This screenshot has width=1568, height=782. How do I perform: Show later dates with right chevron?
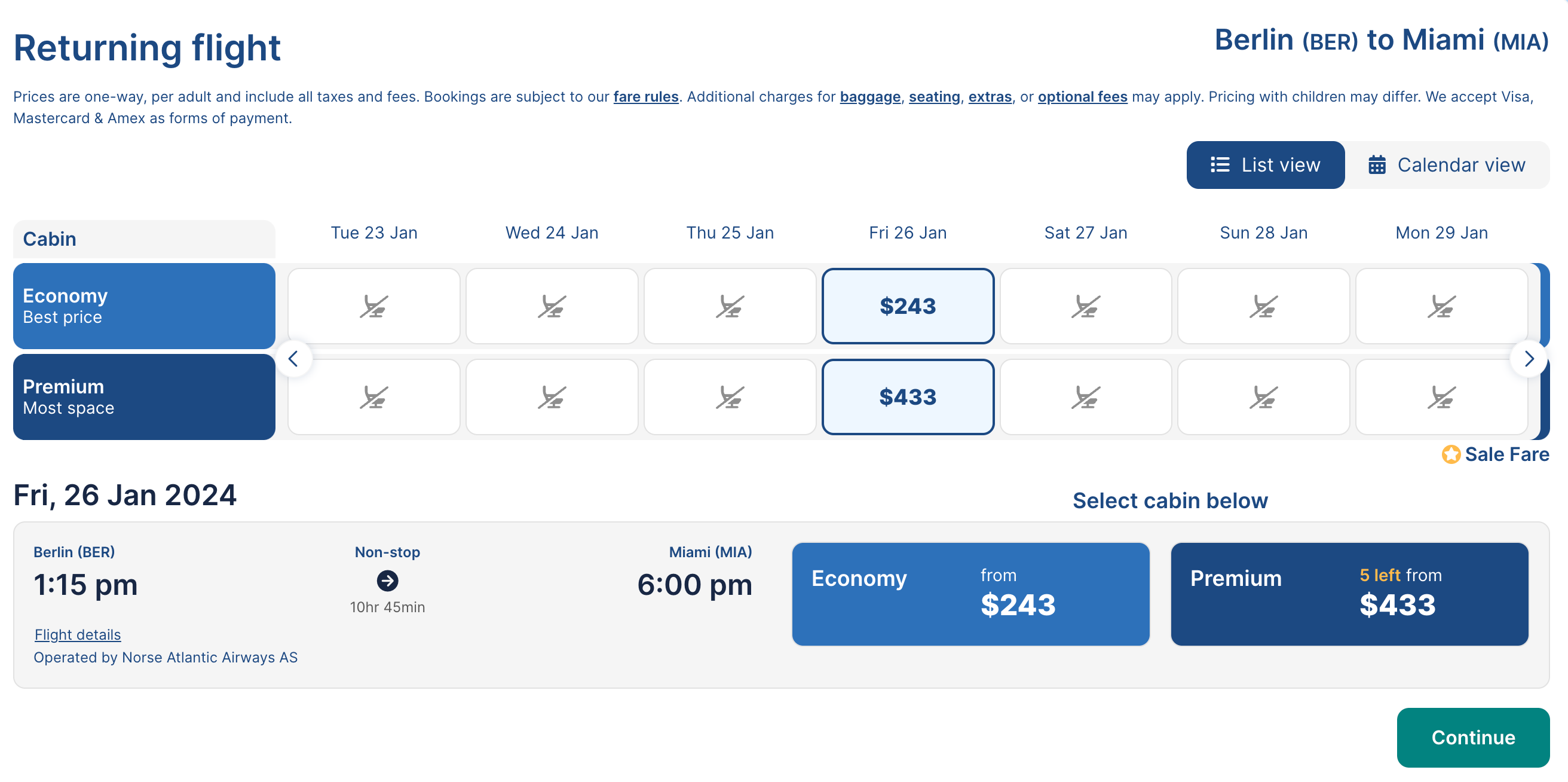[x=1529, y=359]
